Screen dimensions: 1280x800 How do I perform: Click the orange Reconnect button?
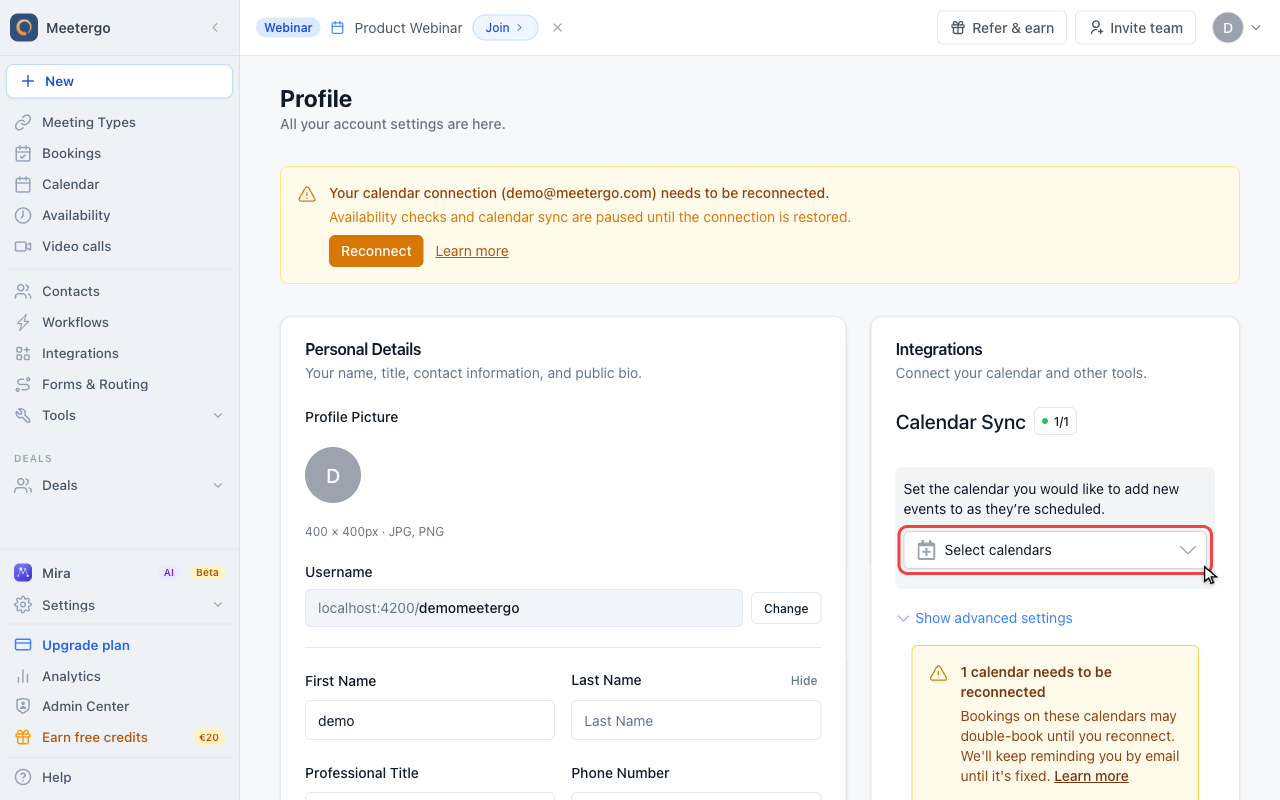point(376,251)
